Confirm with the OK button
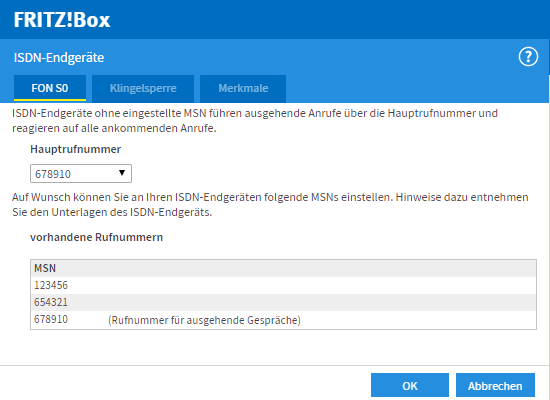550x400 pixels. pyautogui.click(x=410, y=385)
